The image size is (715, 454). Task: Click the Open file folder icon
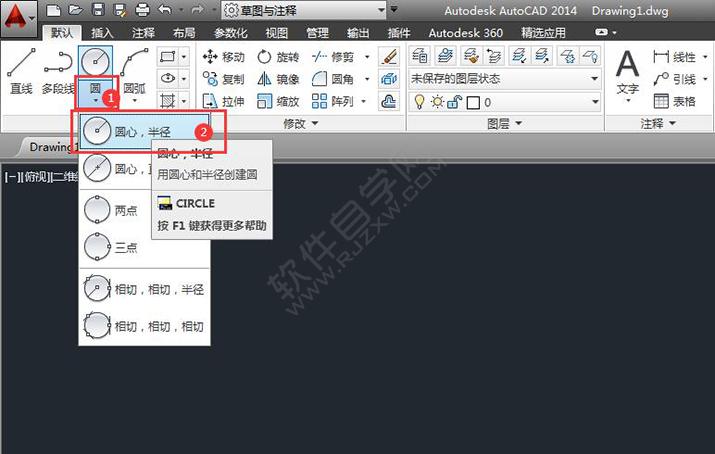76,10
